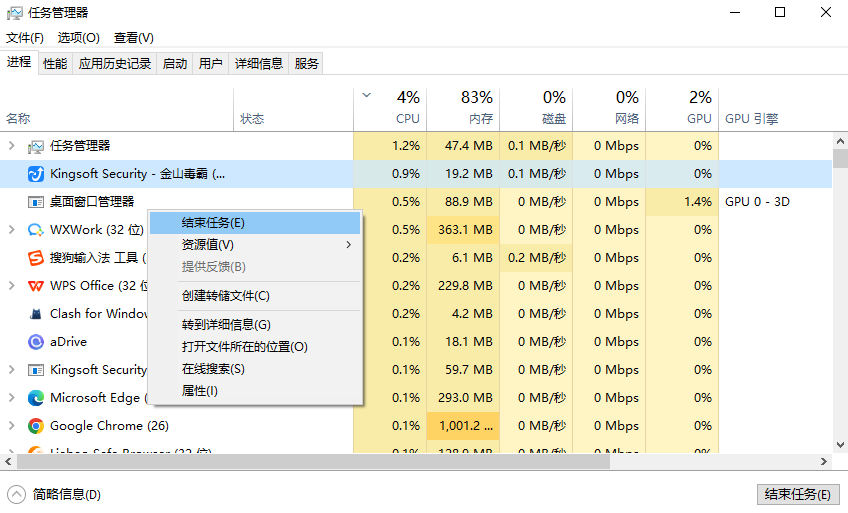Image resolution: width=848 pixels, height=513 pixels.
Task: Switch to the 服务 tab
Action: tap(306, 64)
